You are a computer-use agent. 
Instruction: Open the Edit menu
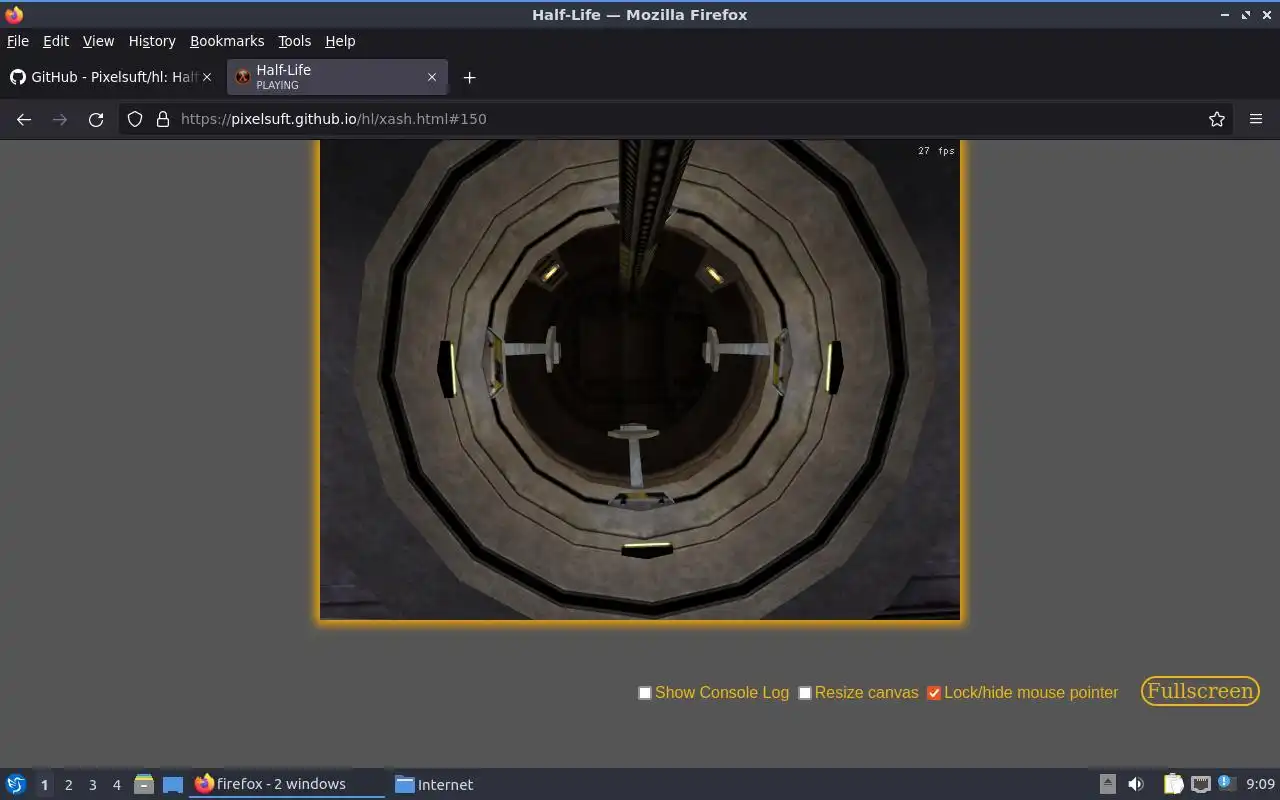[x=56, y=41]
